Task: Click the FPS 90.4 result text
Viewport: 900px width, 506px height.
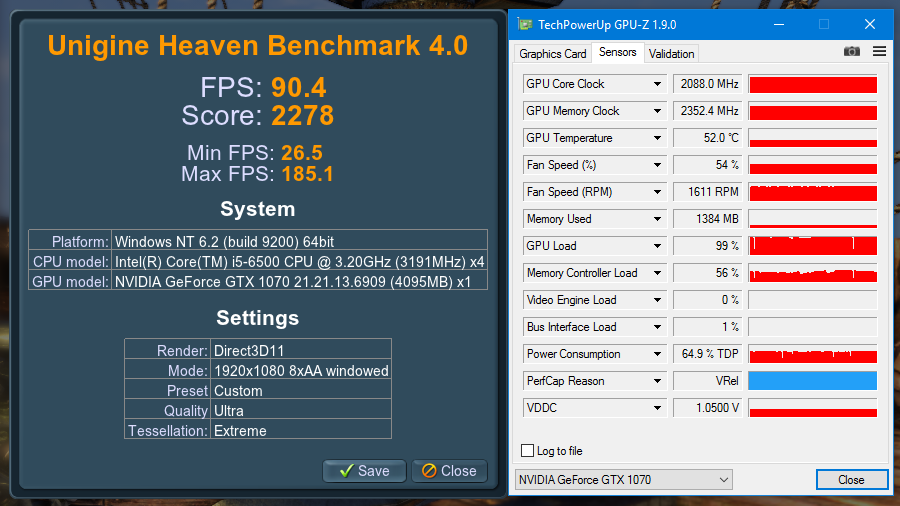Action: coord(263,88)
